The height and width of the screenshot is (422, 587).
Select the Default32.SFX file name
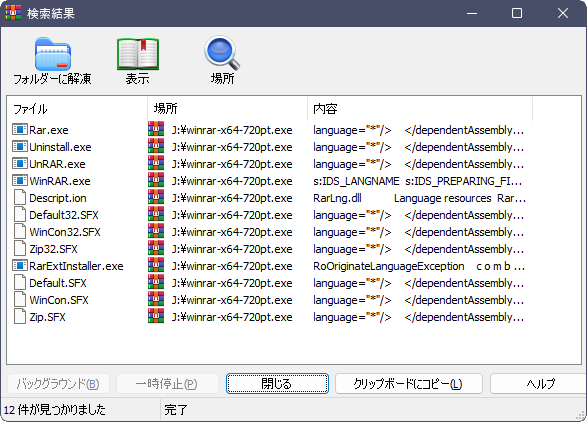[x=64, y=215]
